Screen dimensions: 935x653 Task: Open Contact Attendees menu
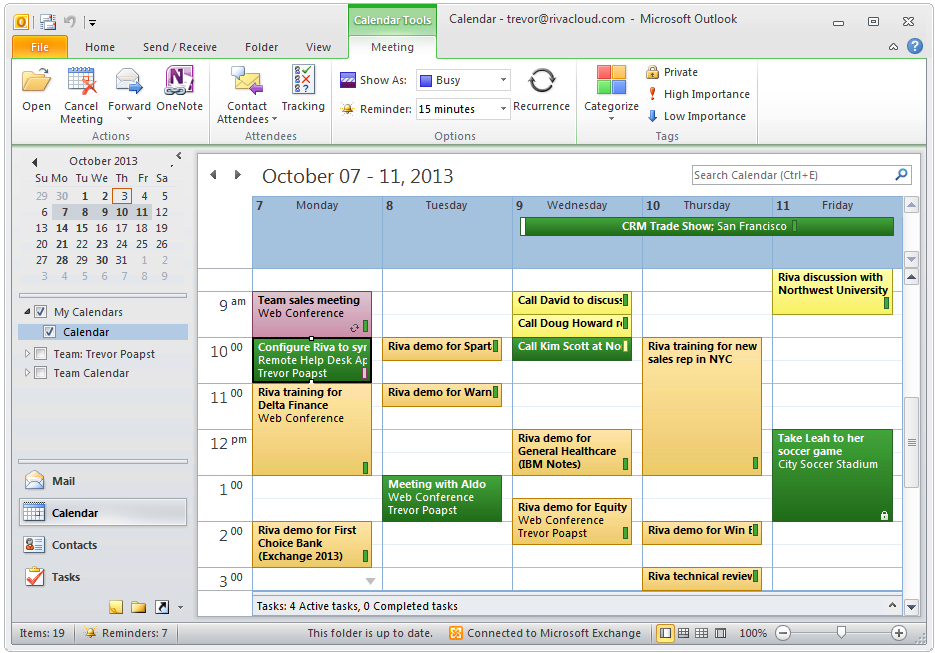click(247, 95)
